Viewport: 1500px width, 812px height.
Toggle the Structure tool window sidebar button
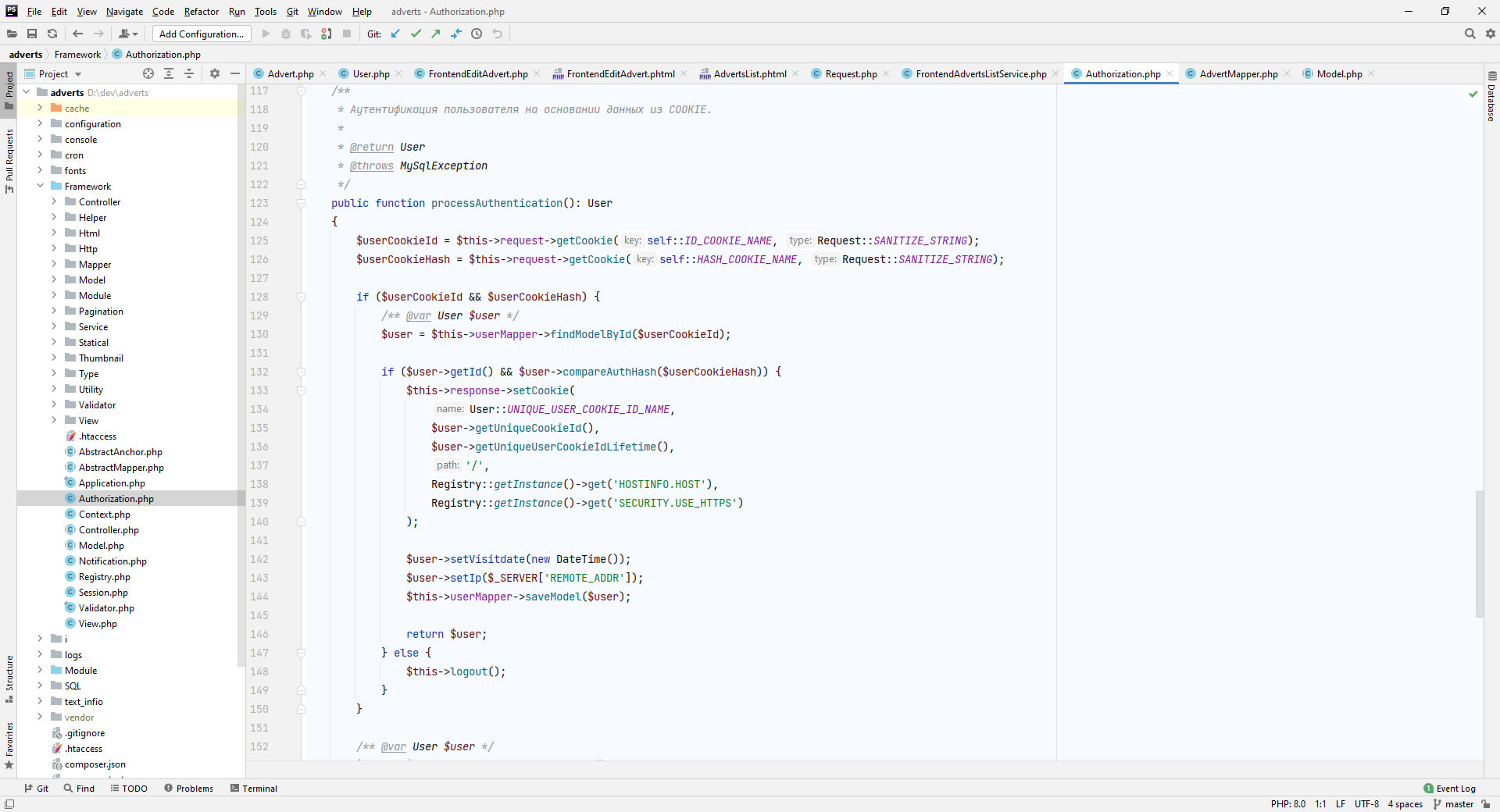[9, 677]
